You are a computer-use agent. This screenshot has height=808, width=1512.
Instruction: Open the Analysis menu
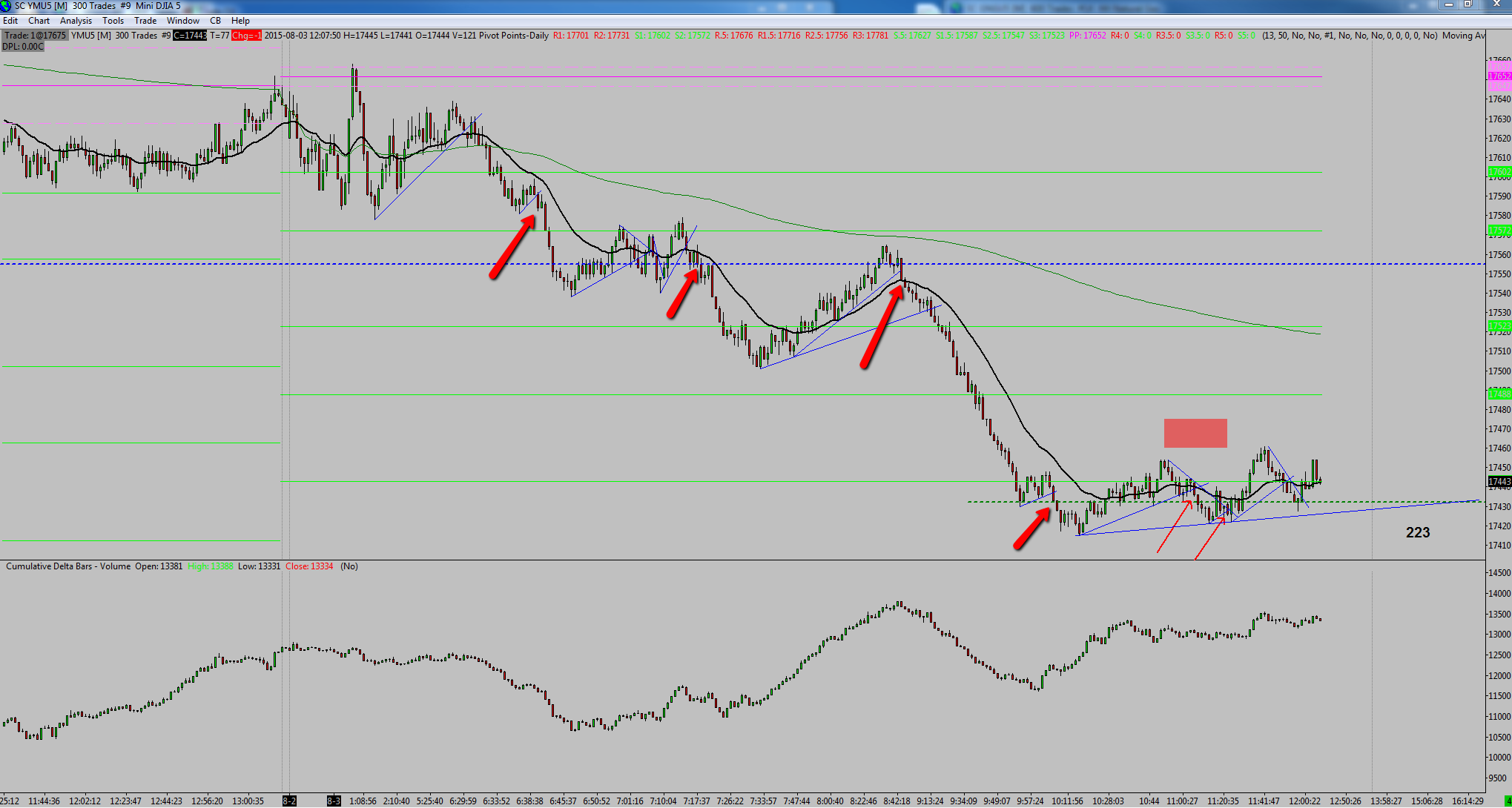click(76, 21)
